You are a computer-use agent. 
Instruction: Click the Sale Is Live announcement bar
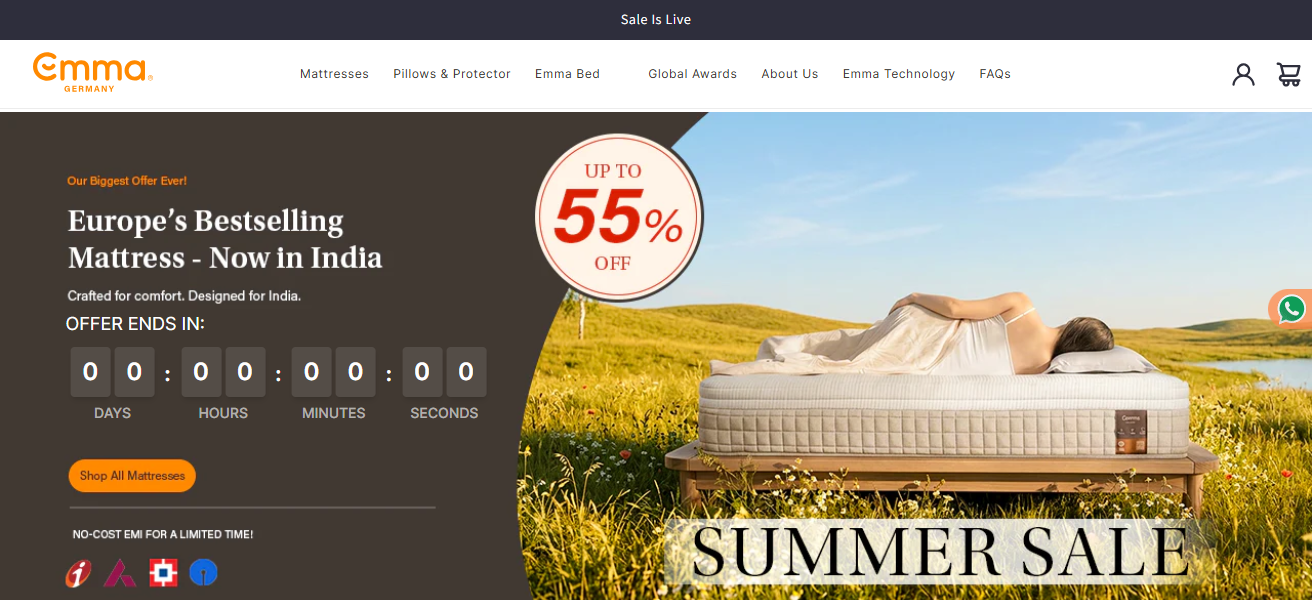[656, 20]
